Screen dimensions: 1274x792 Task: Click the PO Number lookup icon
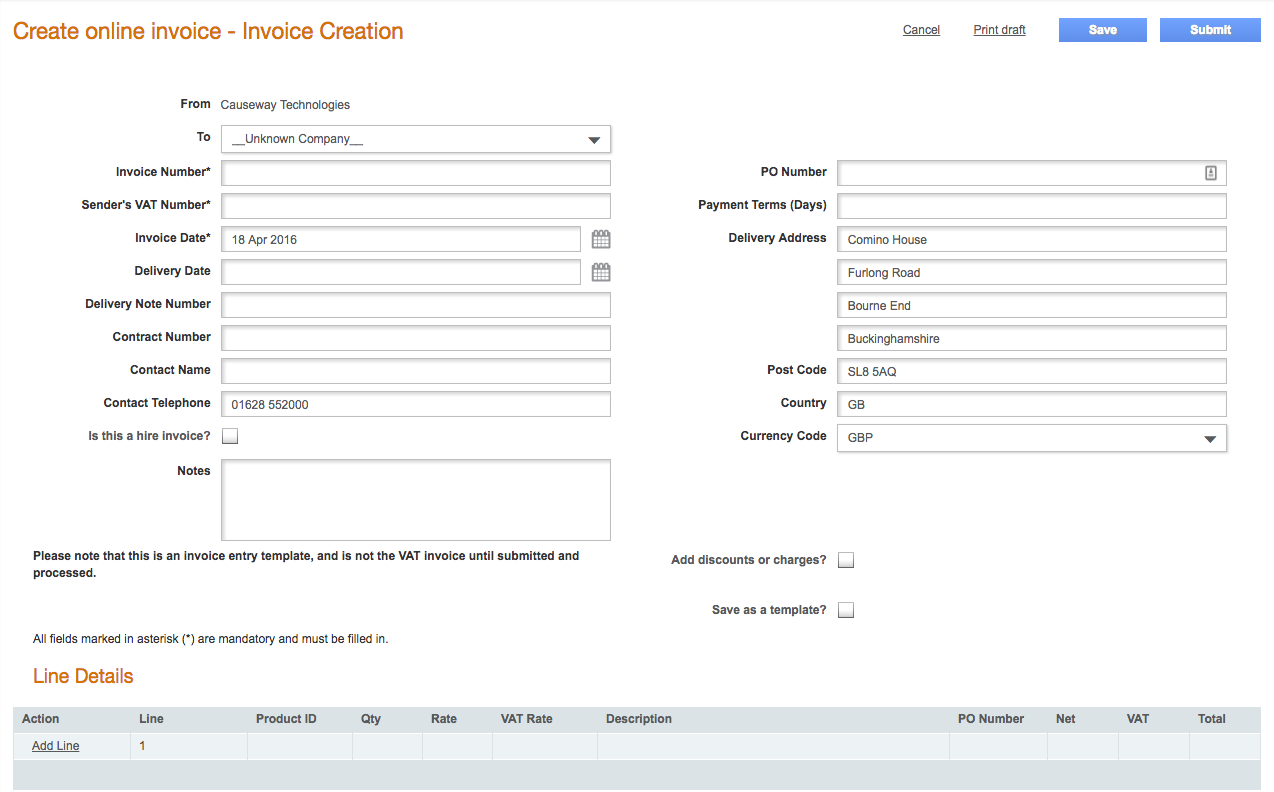(1211, 173)
